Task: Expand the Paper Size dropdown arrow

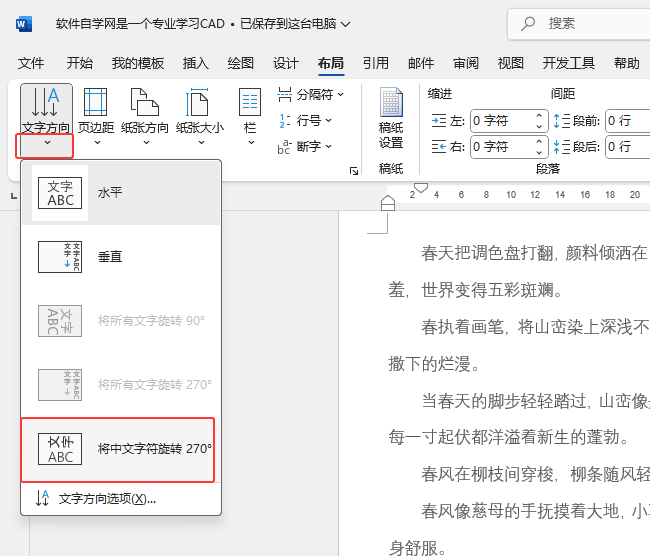Action: click(201, 143)
